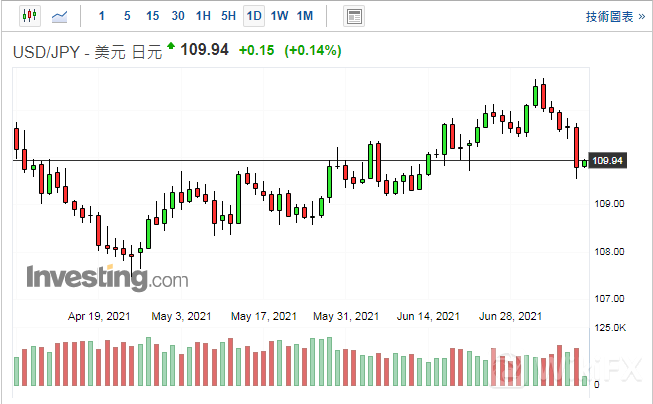
Task: Select the 30 minute interval
Action: [178, 16]
